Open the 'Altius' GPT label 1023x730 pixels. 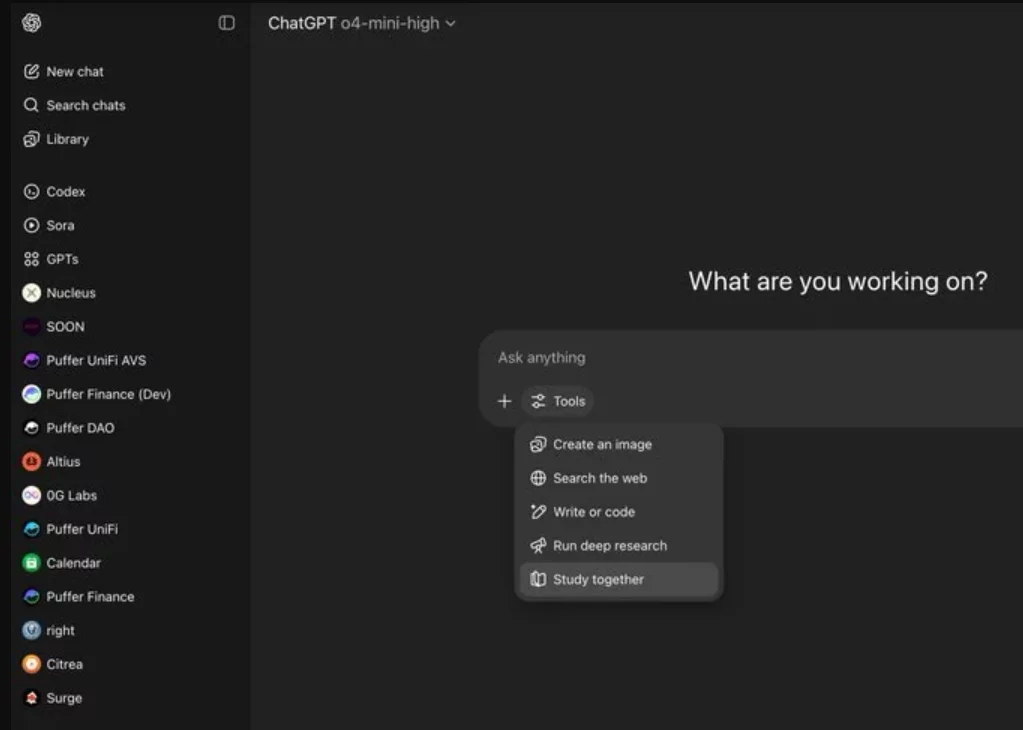tap(63, 462)
